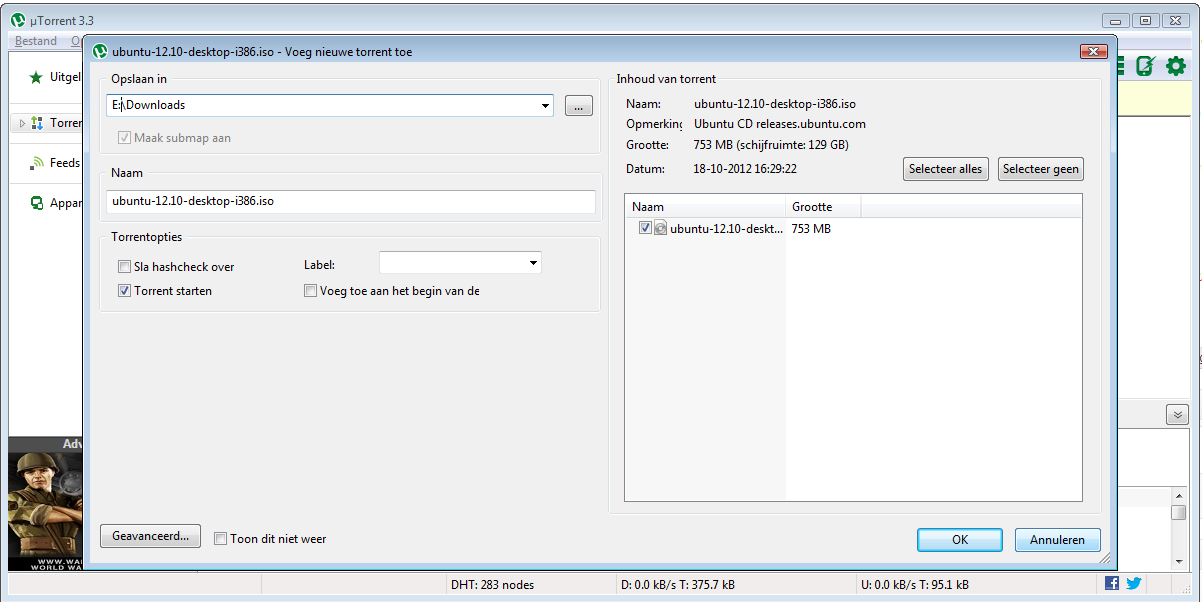Click DHT: 283 nodes status entry
This screenshot has height=602, width=1202.
pos(494,584)
